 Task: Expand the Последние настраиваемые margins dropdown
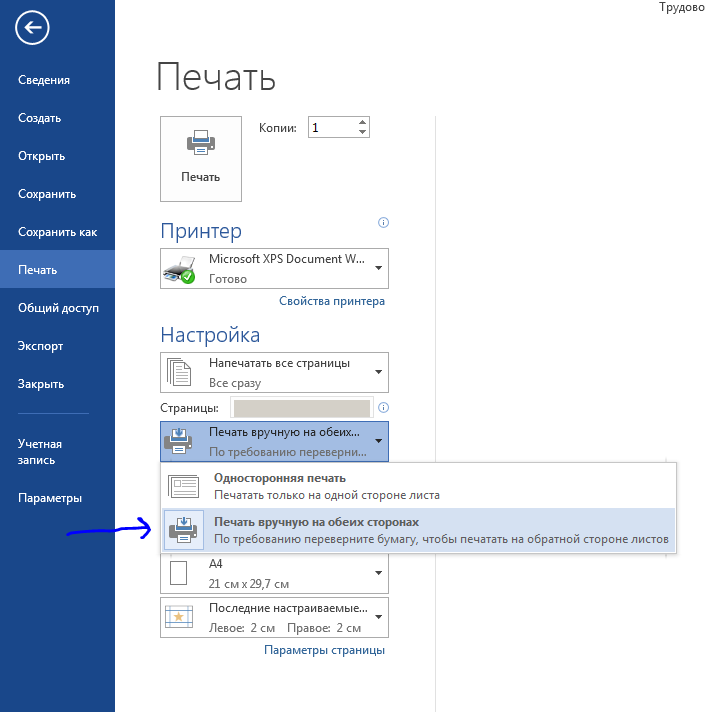274,617
